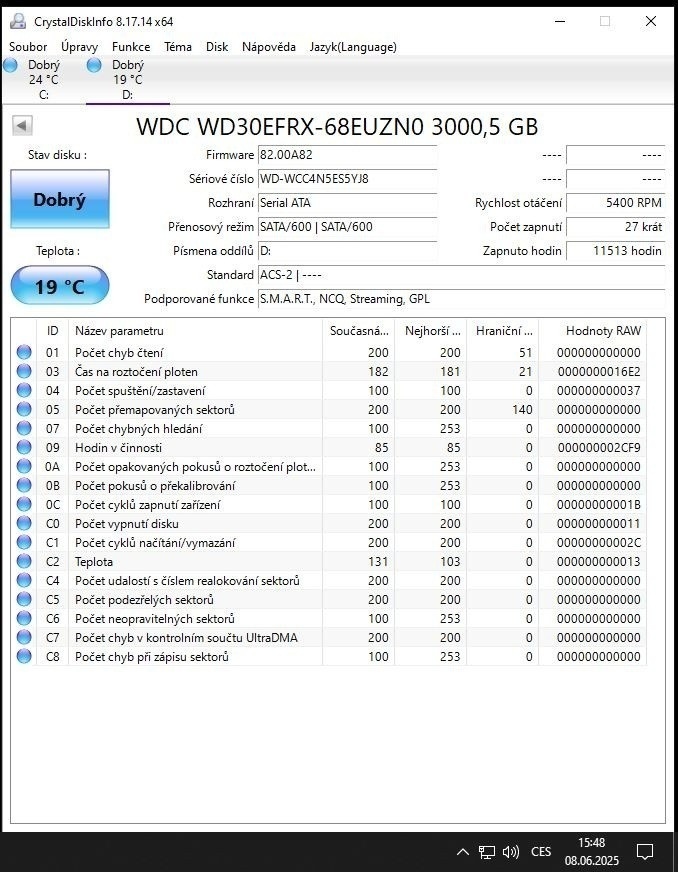Viewport: 678px width, 872px height.
Task: Click the Rozhraní field Serial ATA
Action: [348, 203]
